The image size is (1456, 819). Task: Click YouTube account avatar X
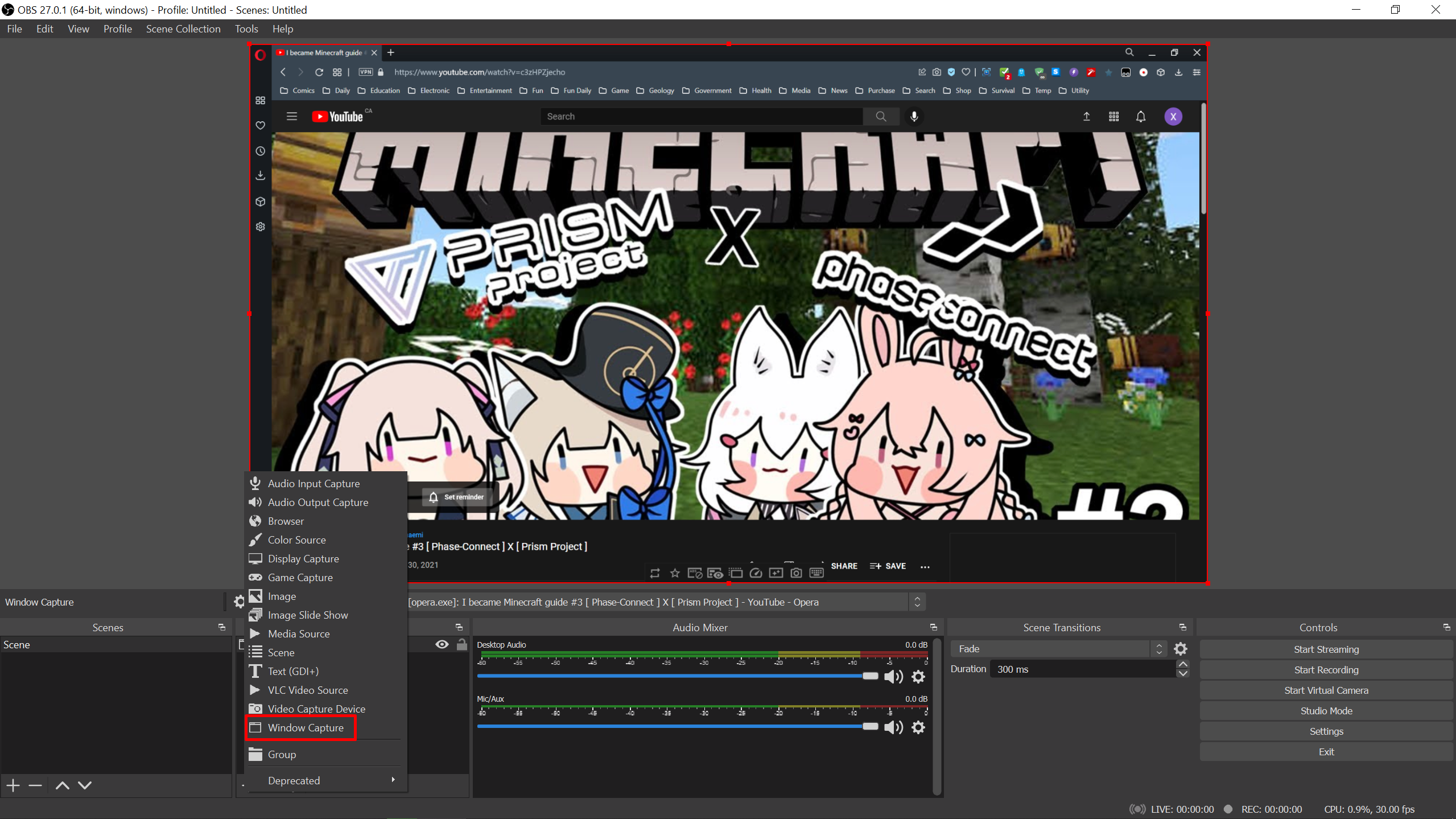pyautogui.click(x=1173, y=116)
